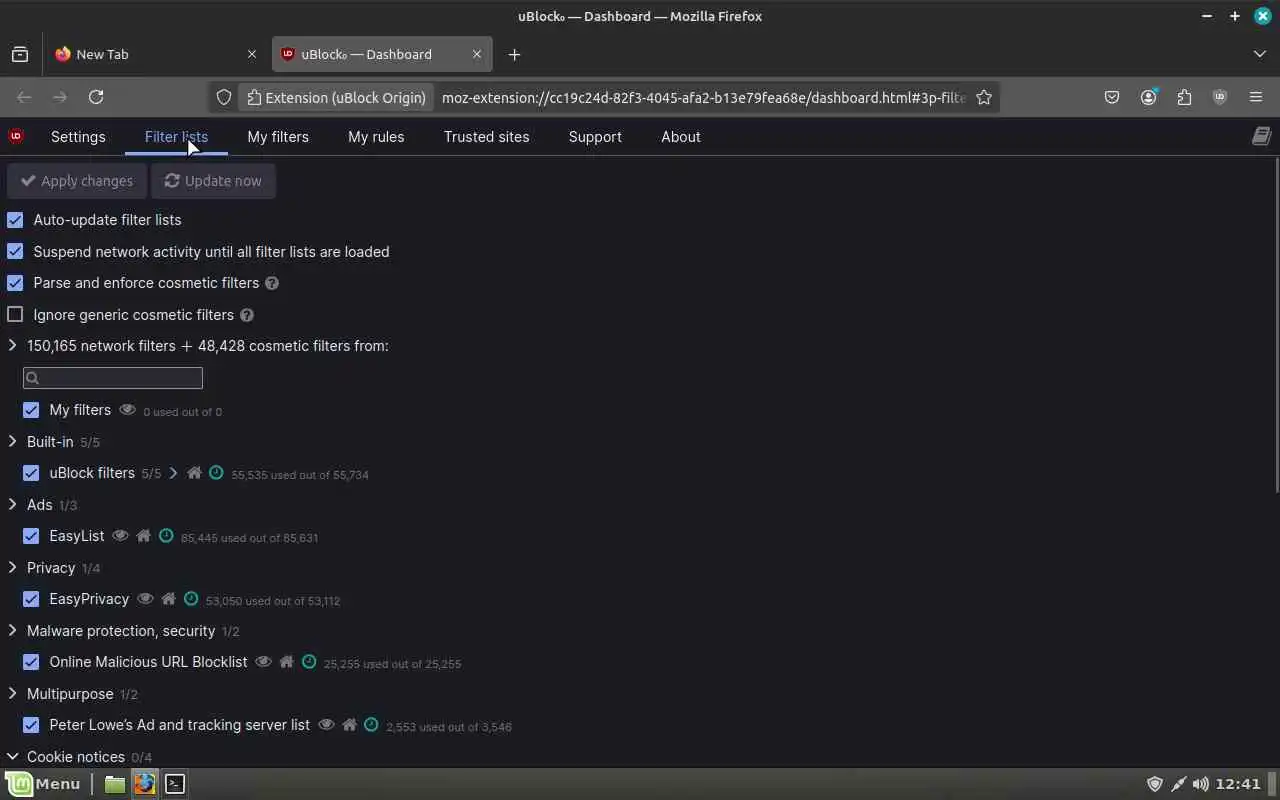Switch to the Settings tab
Image resolution: width=1280 pixels, height=800 pixels.
tap(78, 137)
